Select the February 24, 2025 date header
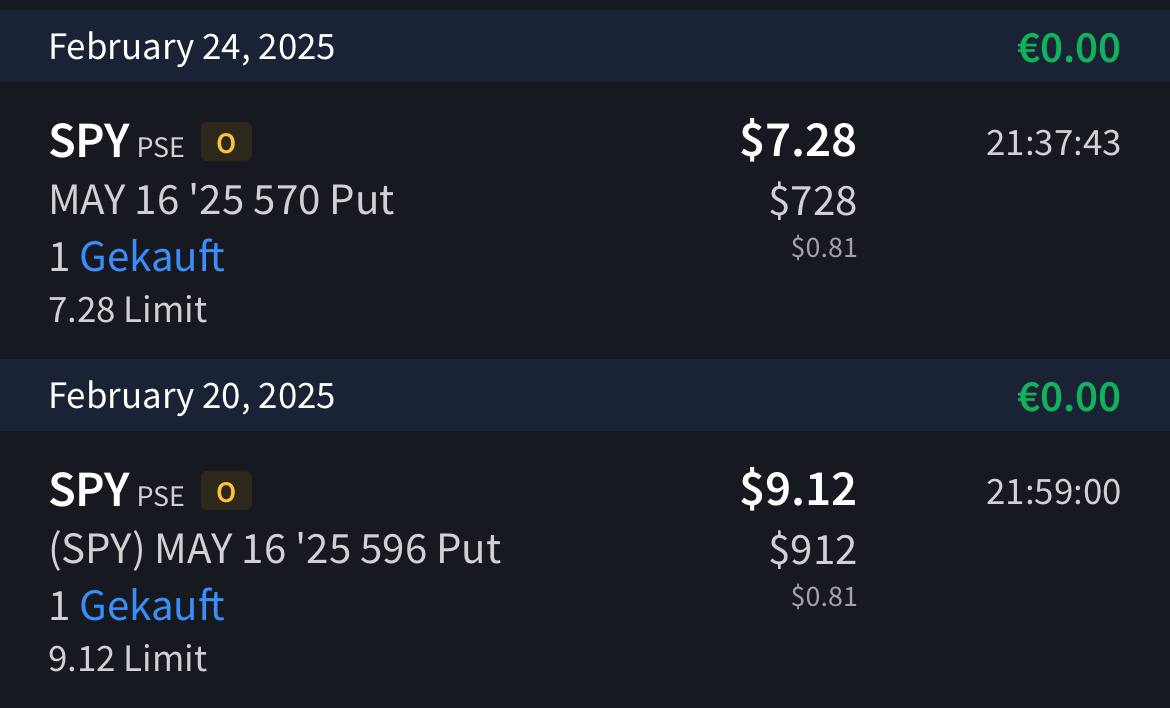This screenshot has width=1170, height=708. (x=192, y=47)
